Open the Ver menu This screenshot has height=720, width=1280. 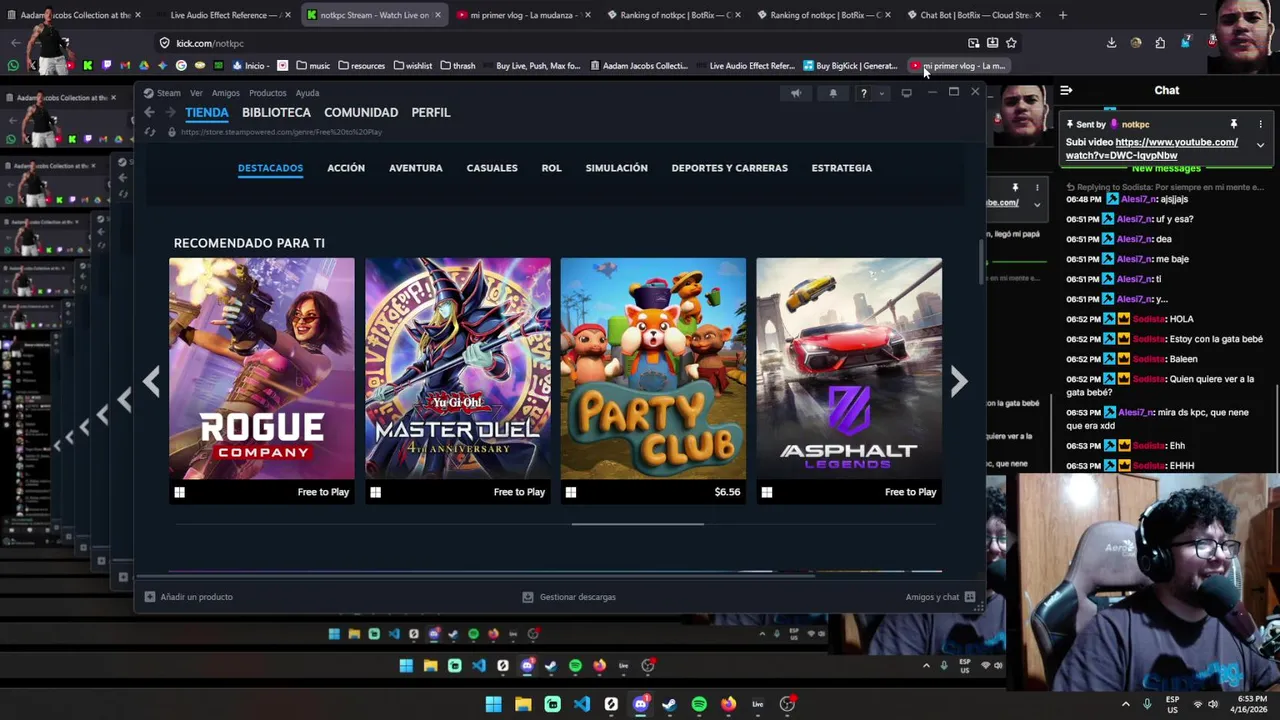196,93
